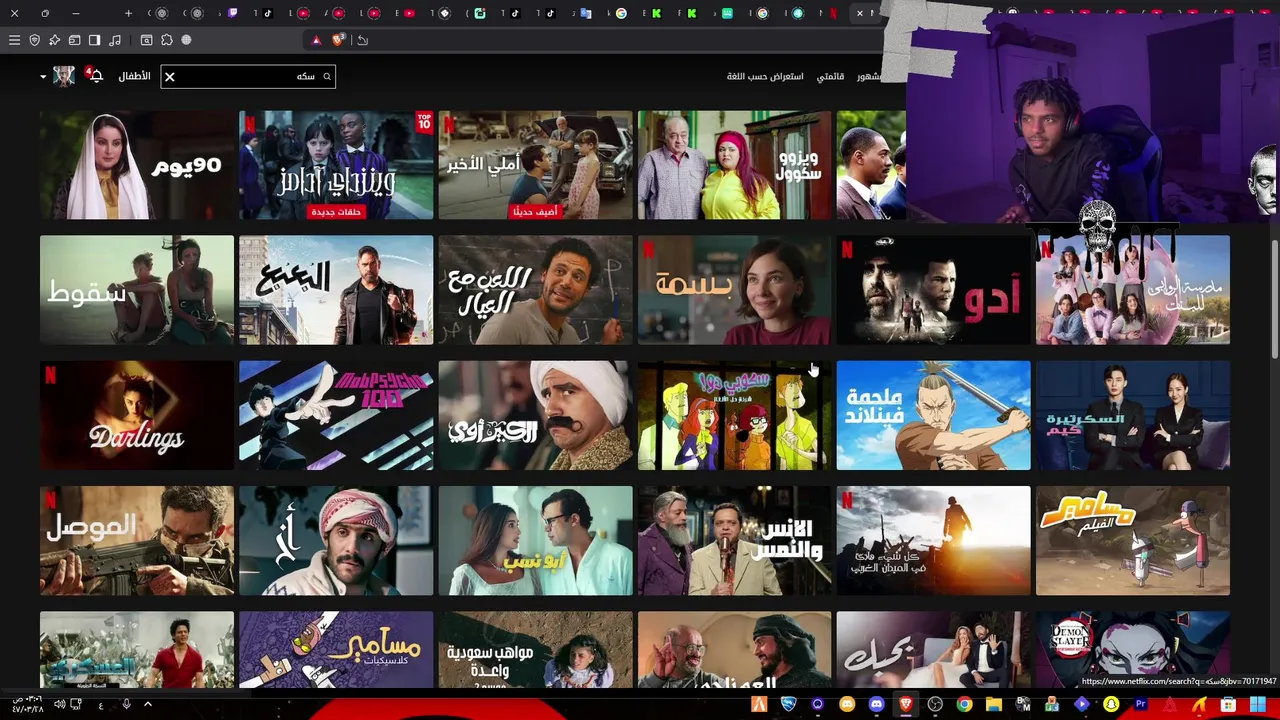
Task: Click the page search toolbar icon
Action: 146,40
